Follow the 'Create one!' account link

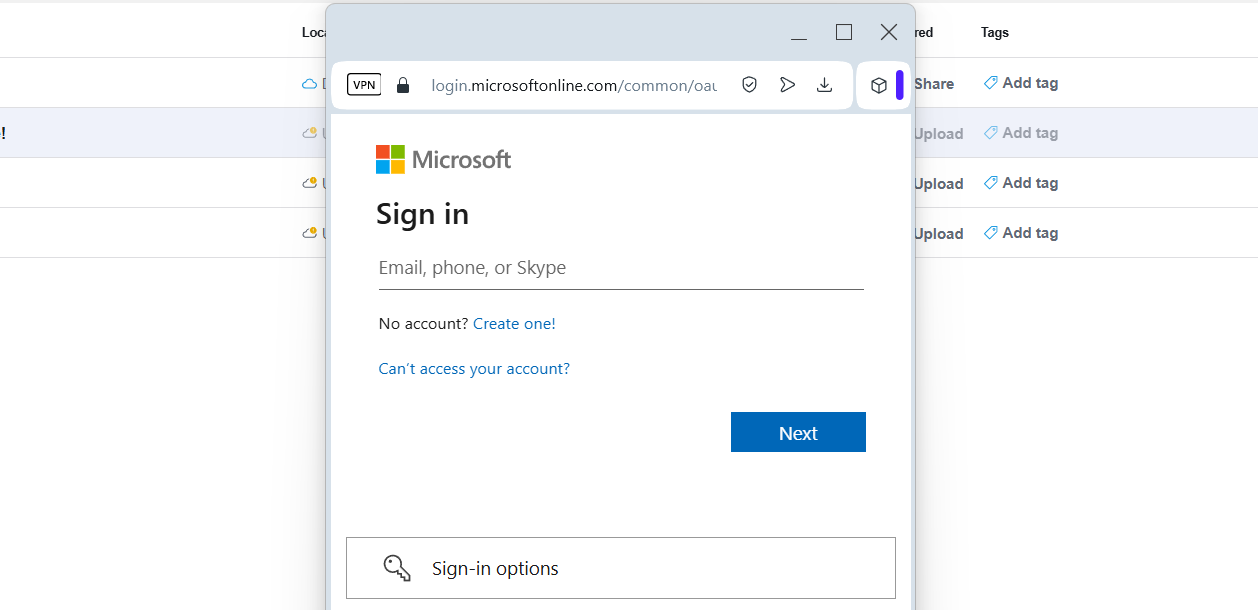pyautogui.click(x=514, y=324)
